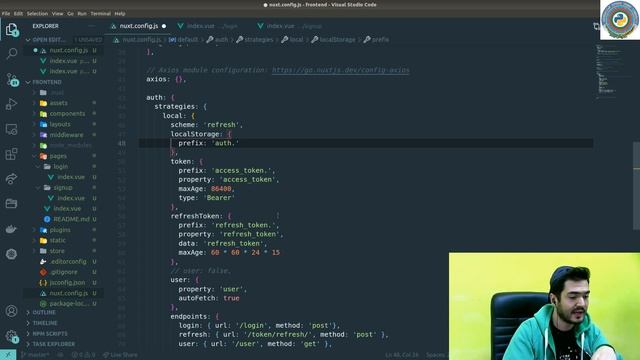
Task: Open the Search view icon
Action: click(x=11, y=53)
